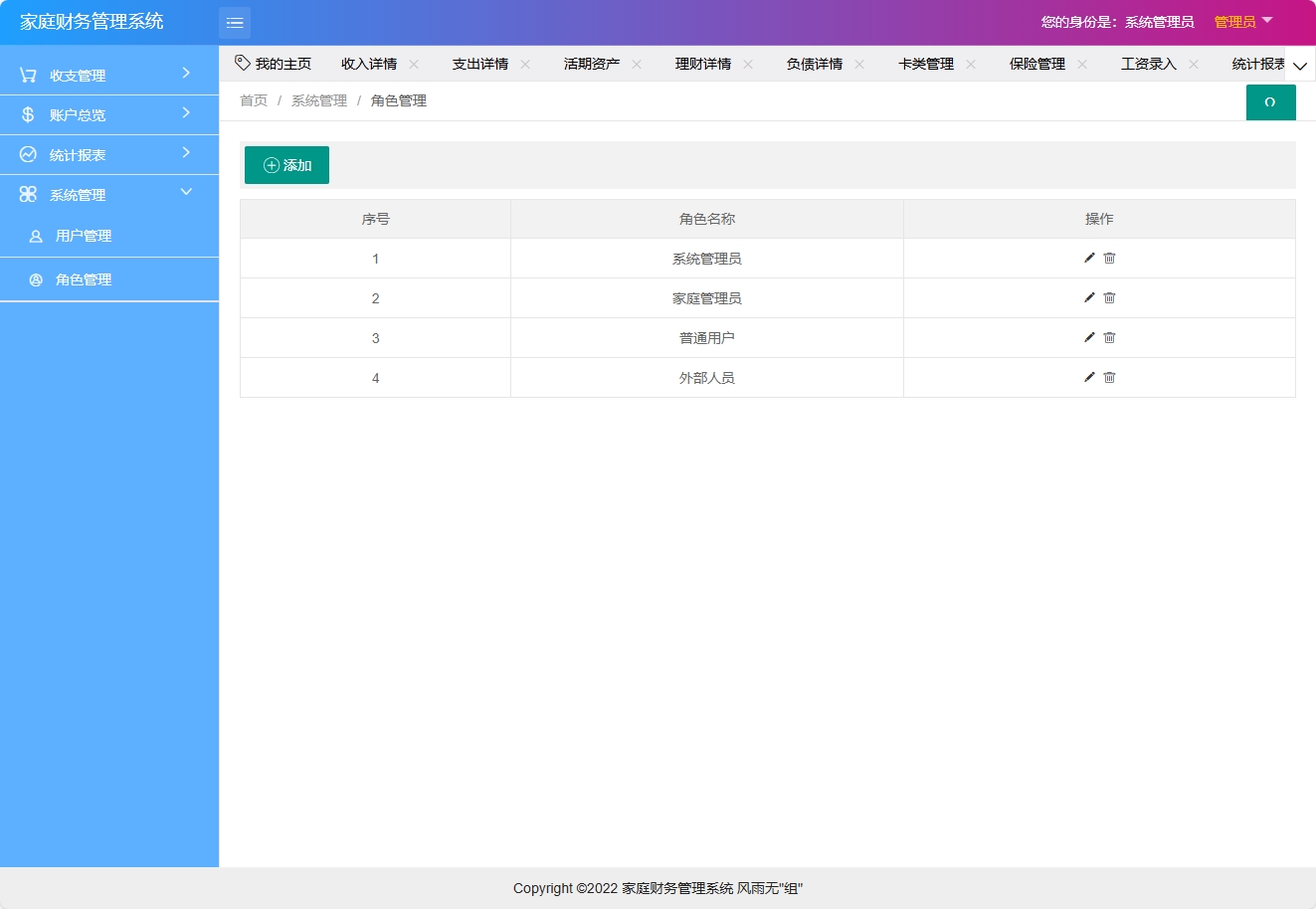
Task: Click the 家庭管理员 row in the table
Action: point(706,297)
